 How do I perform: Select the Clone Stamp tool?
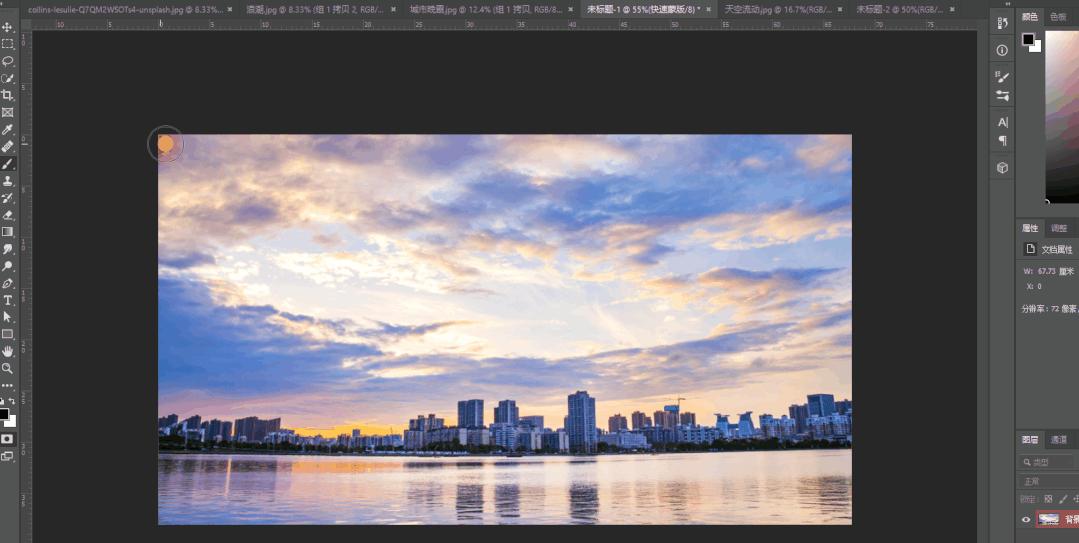pyautogui.click(x=7, y=181)
